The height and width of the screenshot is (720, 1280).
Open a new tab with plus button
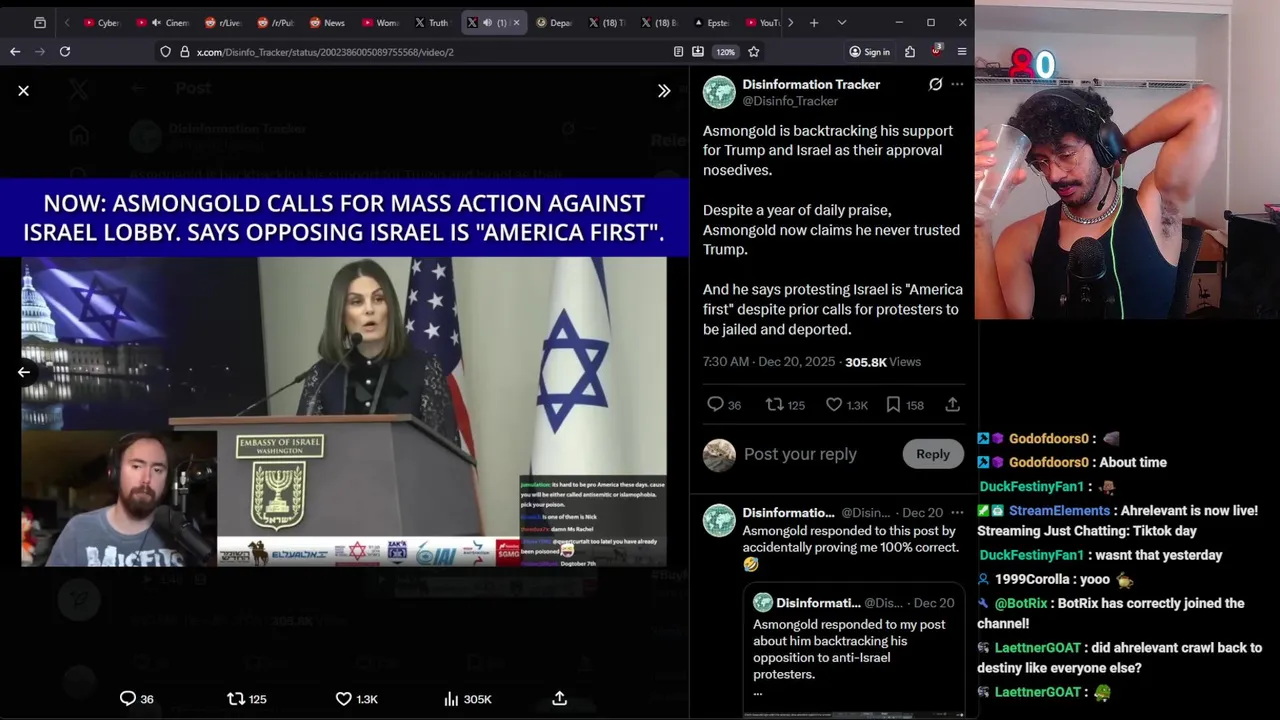pyautogui.click(x=814, y=22)
